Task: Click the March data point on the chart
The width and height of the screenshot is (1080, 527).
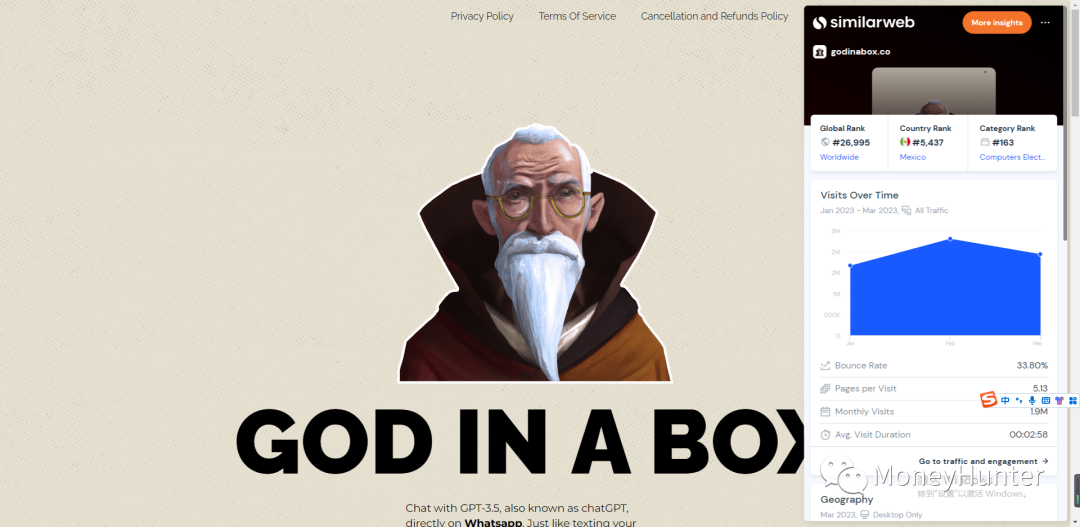Action: coord(1040,254)
